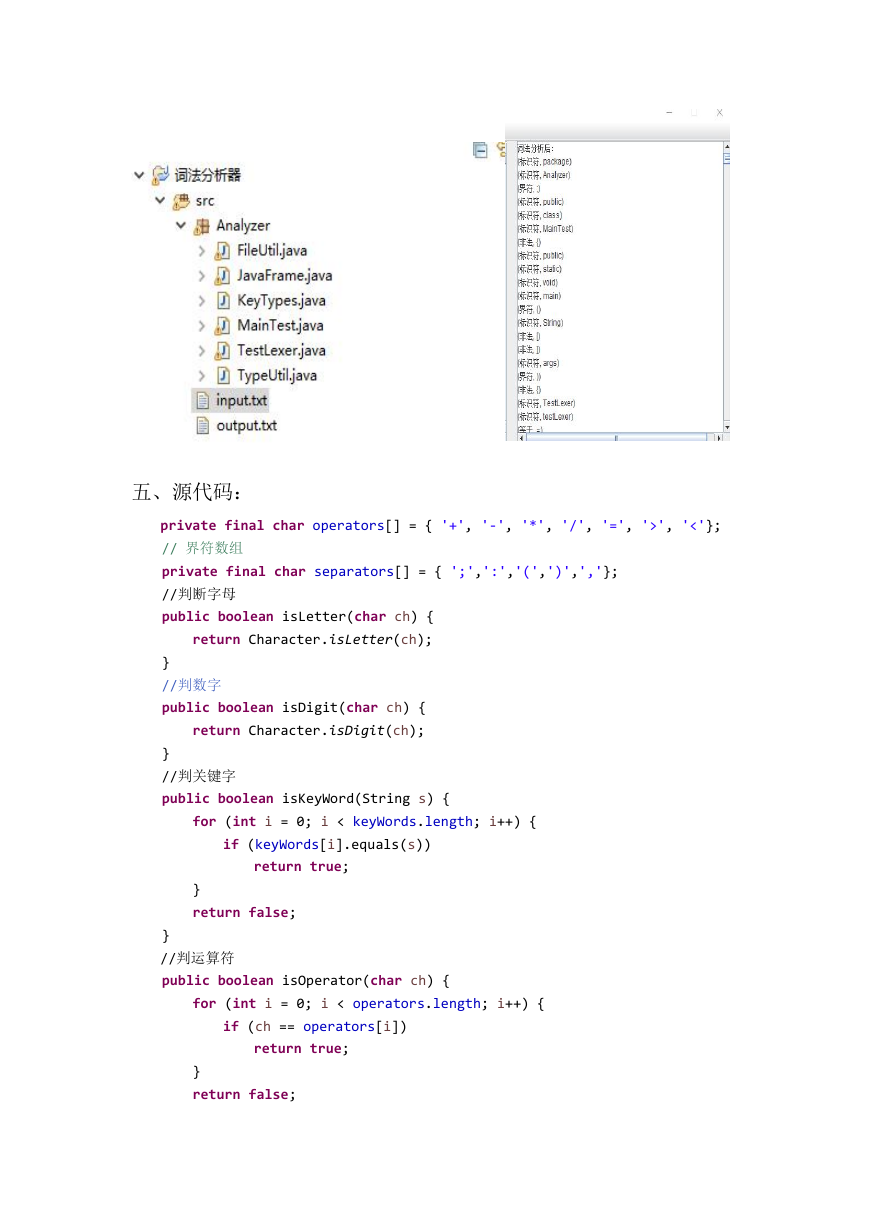The image size is (869, 1228).
Task: Click the (标识符, void) output row
Action: coord(539,283)
